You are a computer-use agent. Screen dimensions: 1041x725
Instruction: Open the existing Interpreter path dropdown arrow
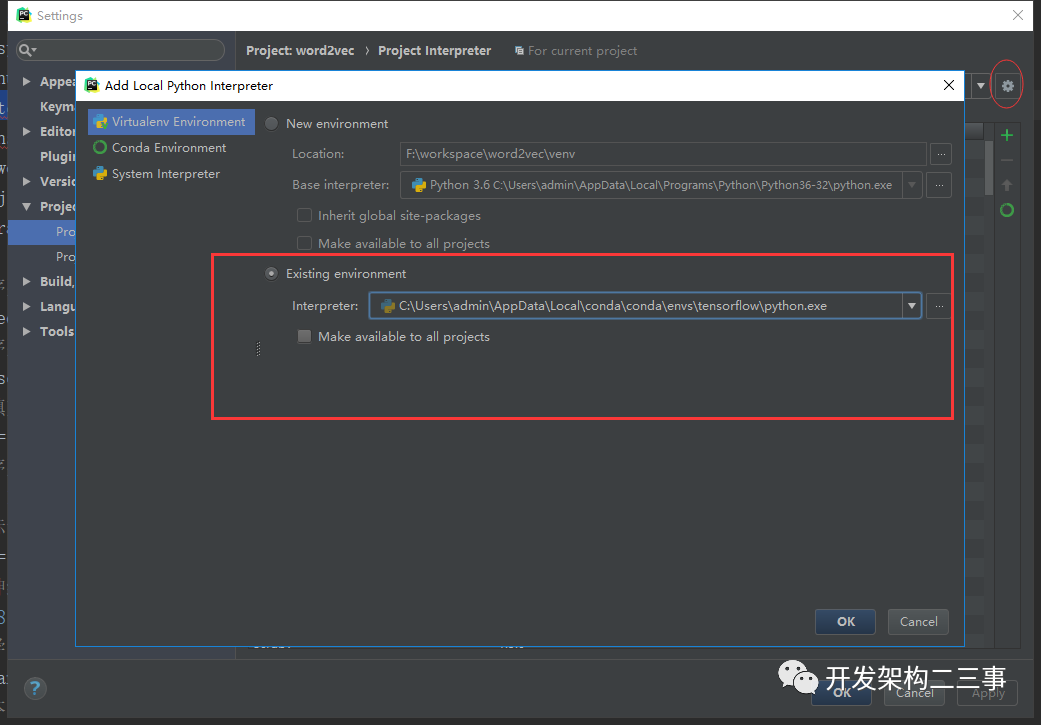tap(912, 306)
